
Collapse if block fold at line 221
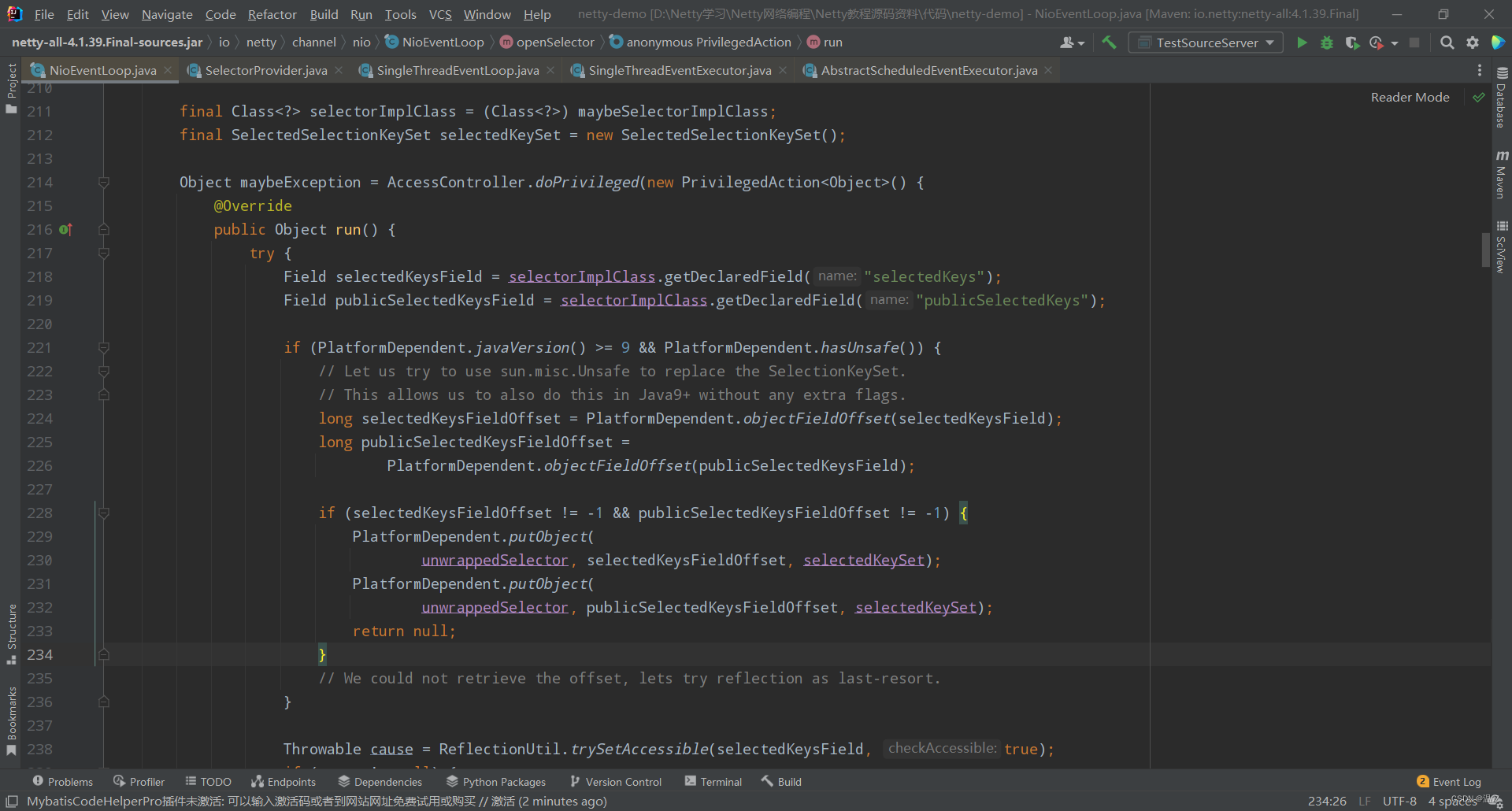103,347
